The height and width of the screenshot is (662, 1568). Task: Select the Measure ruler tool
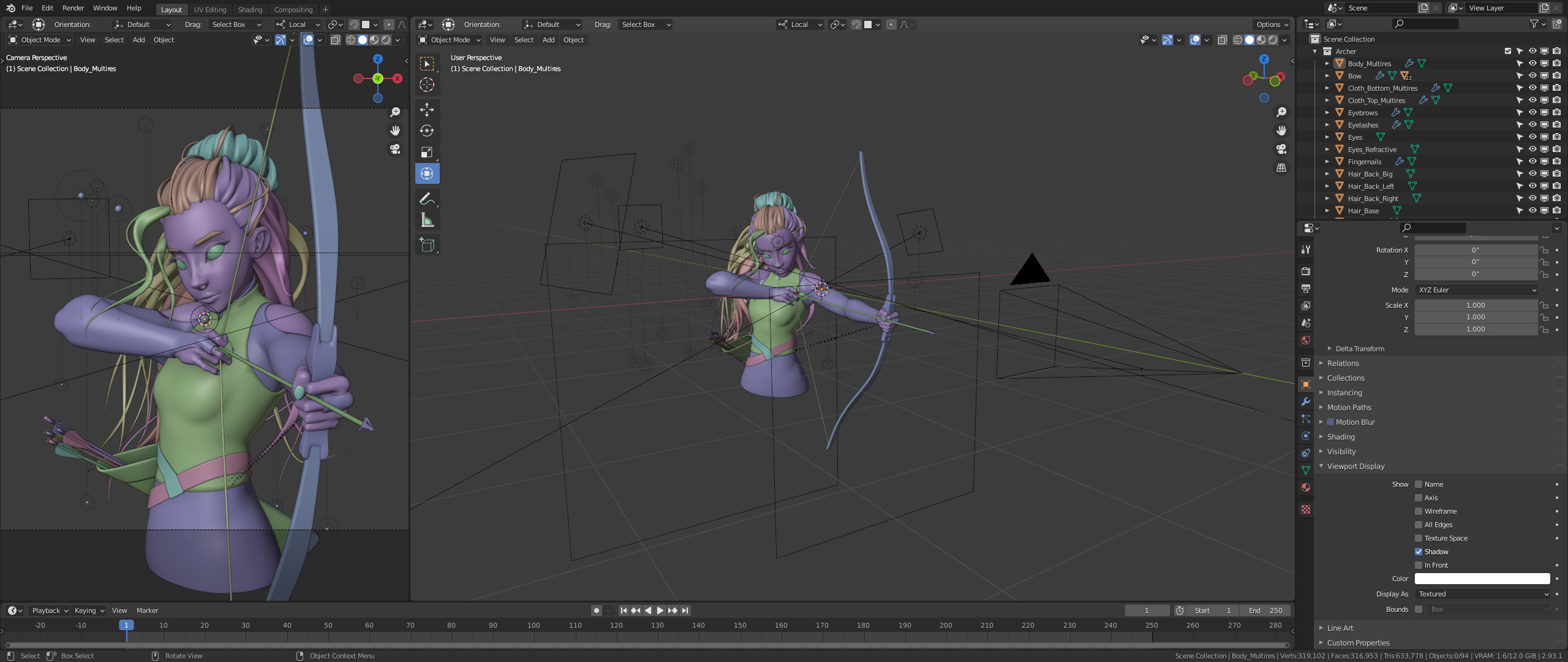click(x=427, y=220)
